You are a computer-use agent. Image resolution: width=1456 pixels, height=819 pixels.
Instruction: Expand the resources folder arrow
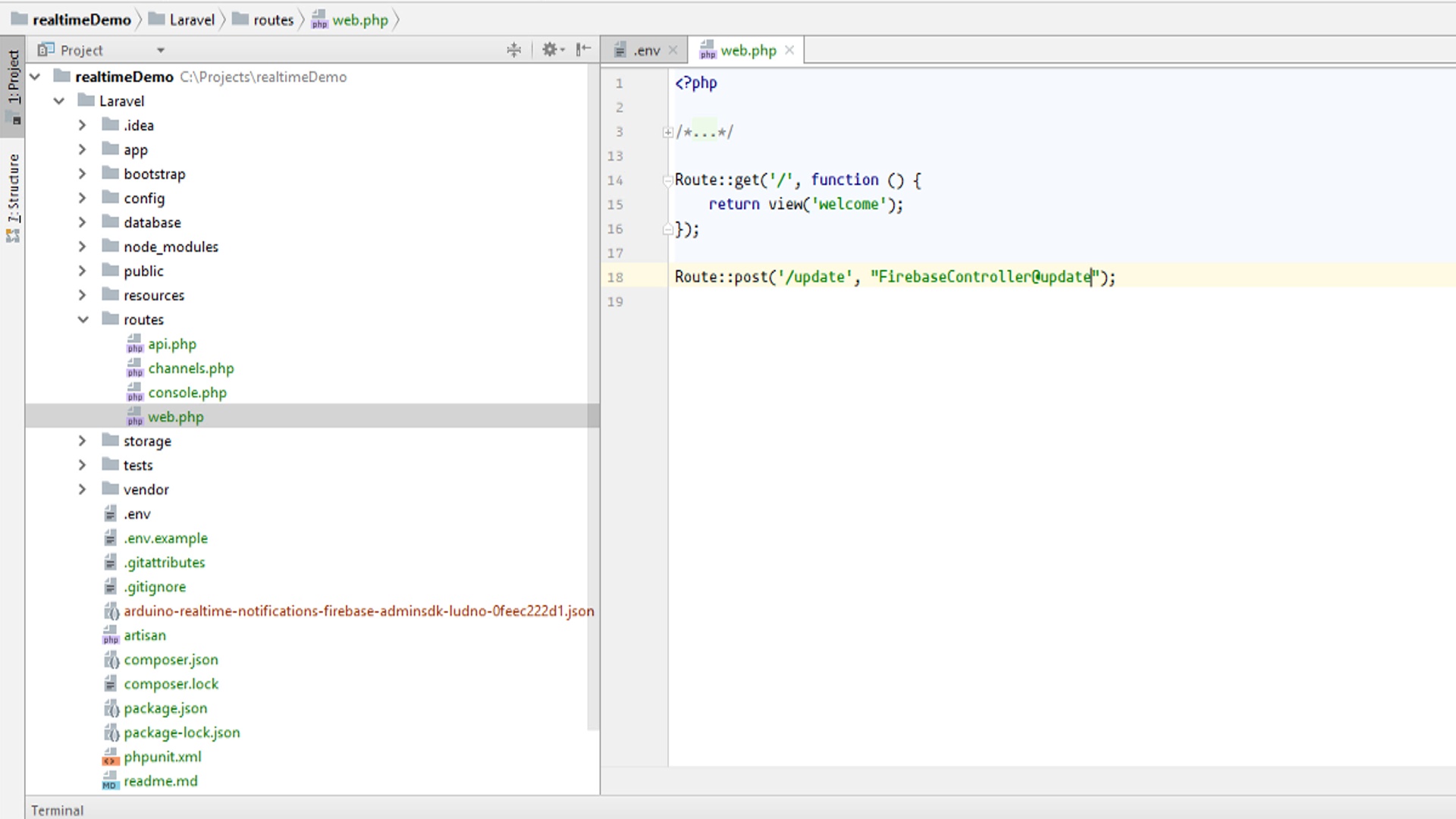click(83, 295)
